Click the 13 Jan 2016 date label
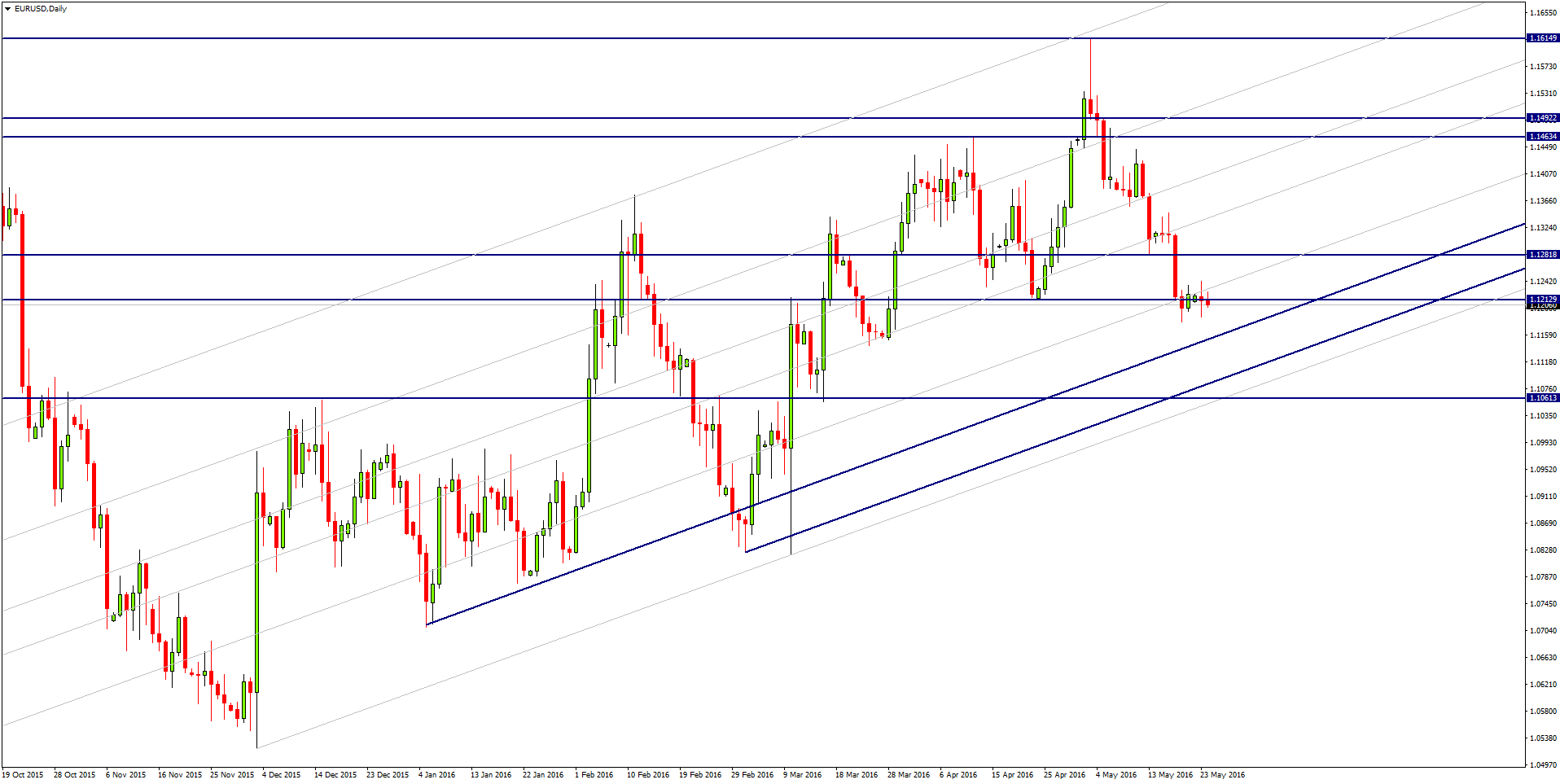1560x784 pixels. click(x=491, y=775)
